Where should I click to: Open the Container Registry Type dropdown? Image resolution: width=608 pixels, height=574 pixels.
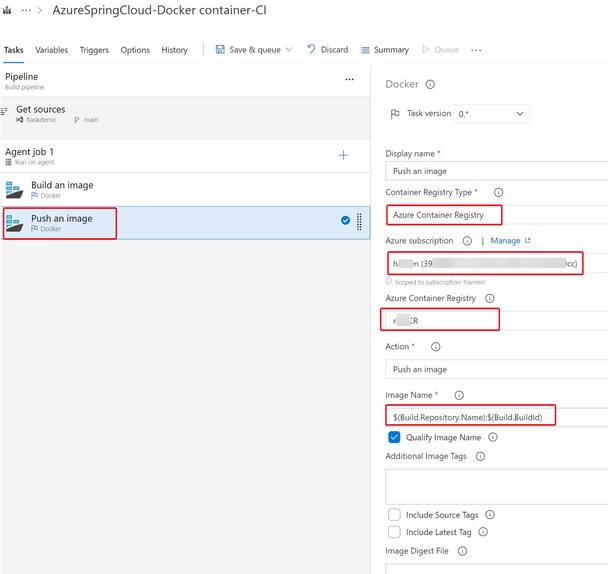[x=496, y=215]
